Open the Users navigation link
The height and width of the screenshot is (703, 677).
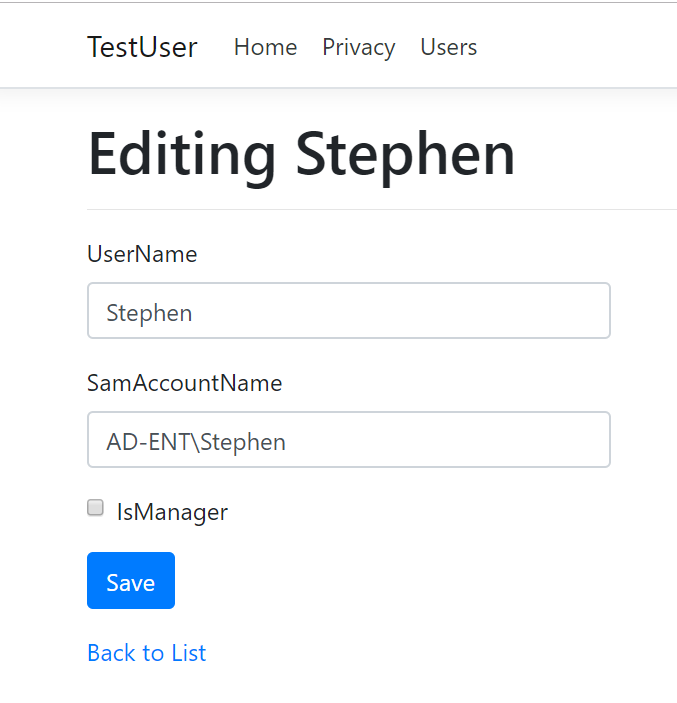coord(449,47)
